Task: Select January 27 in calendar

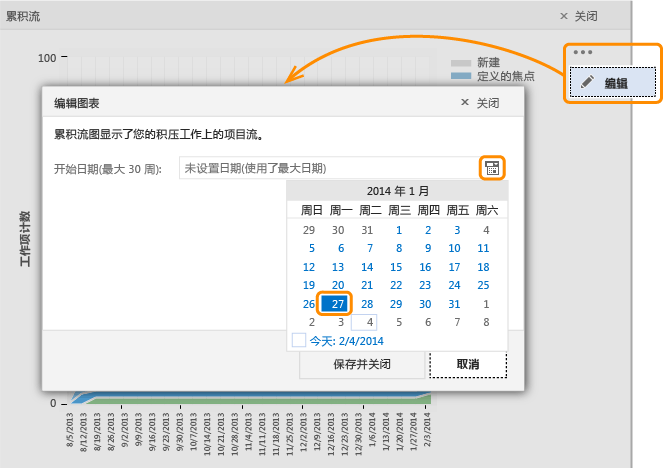Action: click(335, 304)
